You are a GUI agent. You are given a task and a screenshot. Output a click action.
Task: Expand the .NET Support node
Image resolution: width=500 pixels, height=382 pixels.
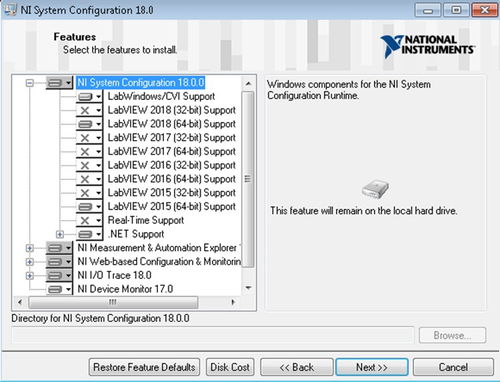(60, 234)
